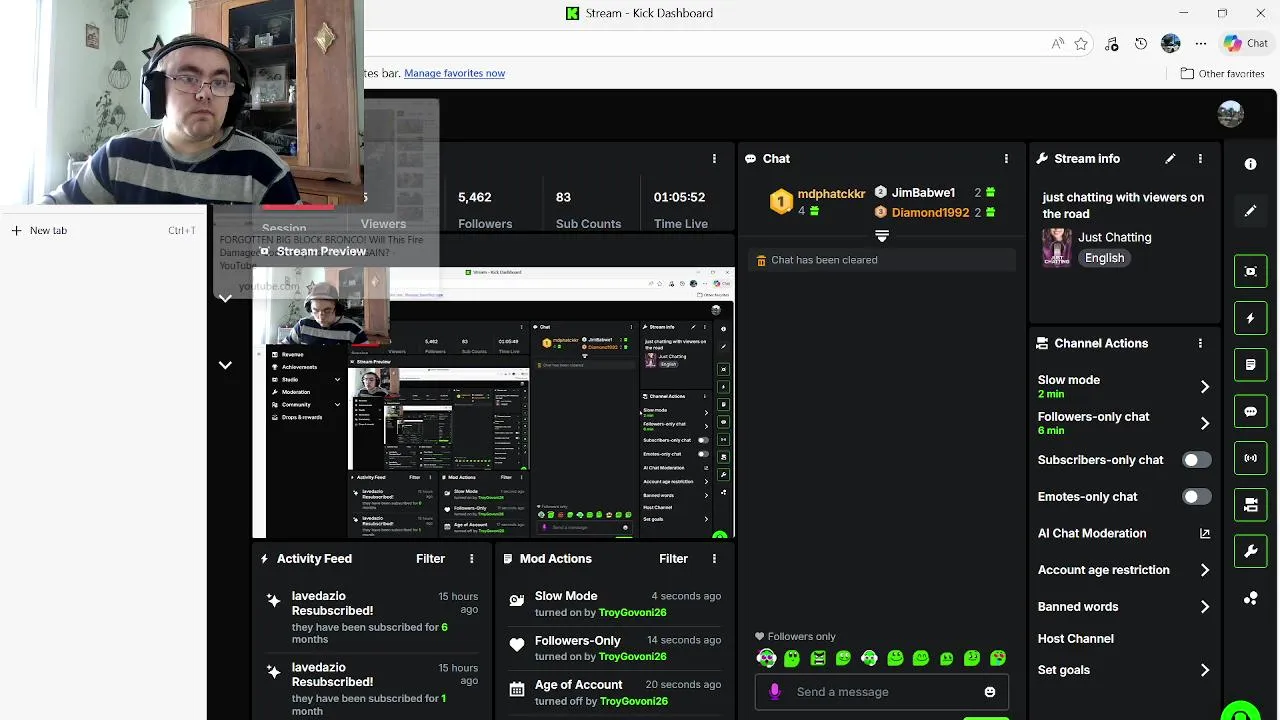Toggle Emotes-only chat switch
The width and height of the screenshot is (1280, 720).
(x=1196, y=497)
